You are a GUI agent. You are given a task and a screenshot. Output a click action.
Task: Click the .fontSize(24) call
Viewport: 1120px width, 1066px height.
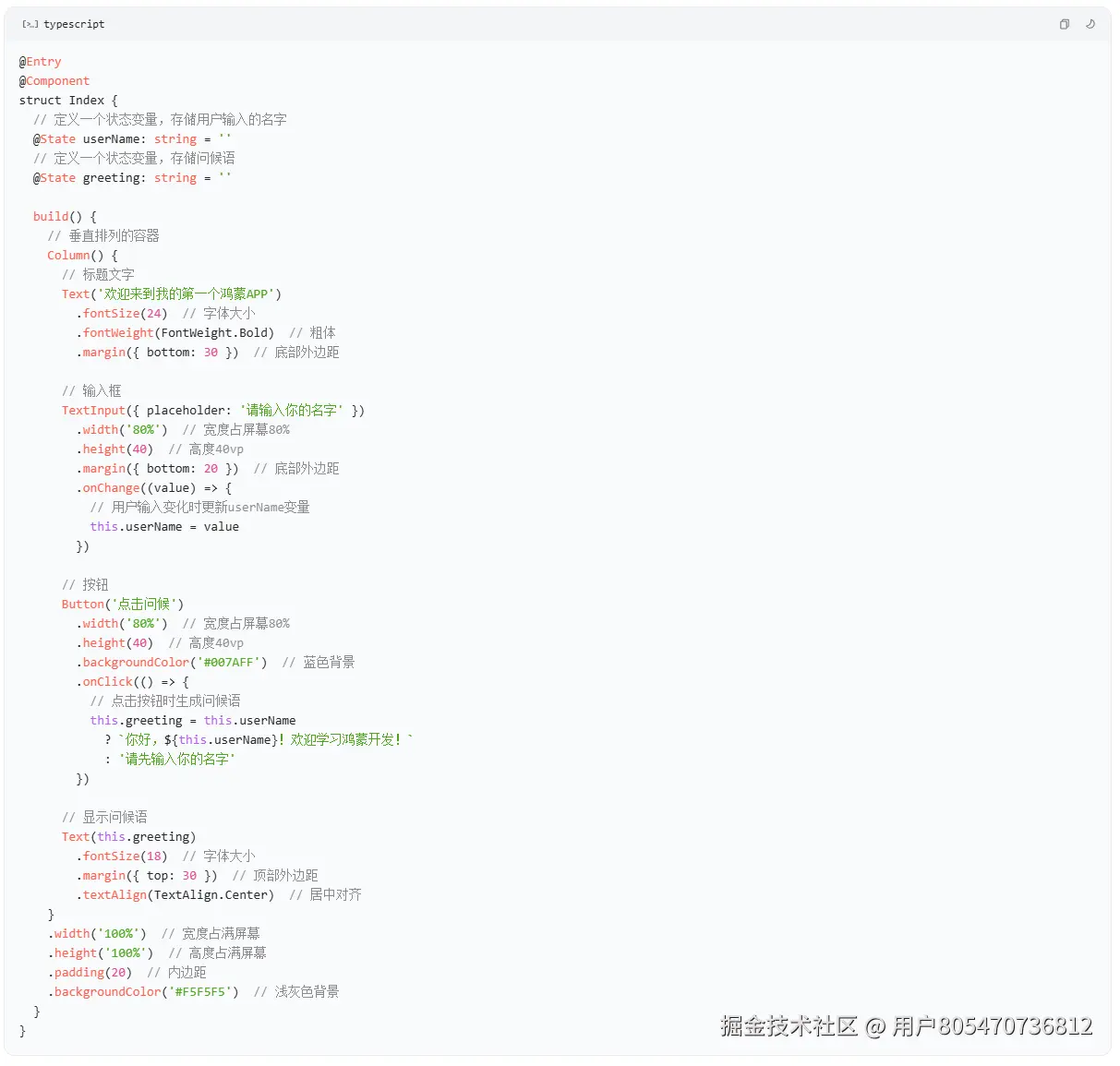click(122, 314)
